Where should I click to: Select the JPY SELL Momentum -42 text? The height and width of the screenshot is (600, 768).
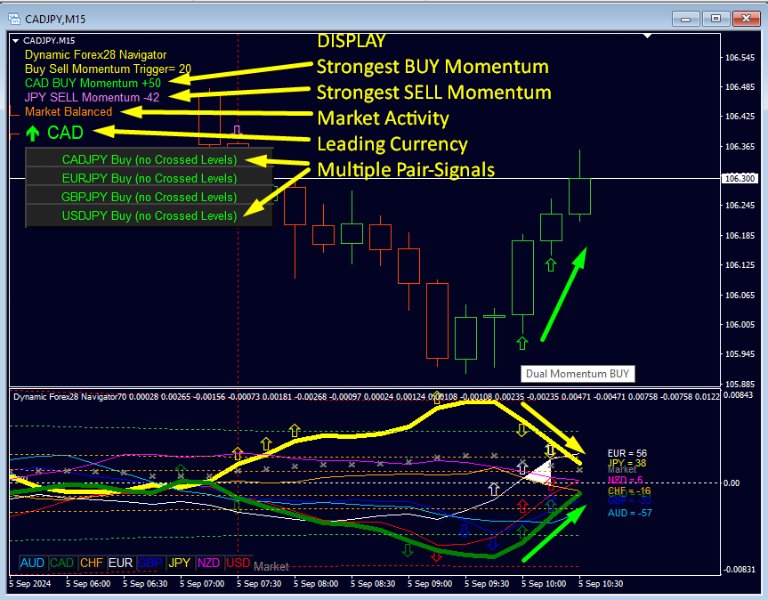coord(92,97)
